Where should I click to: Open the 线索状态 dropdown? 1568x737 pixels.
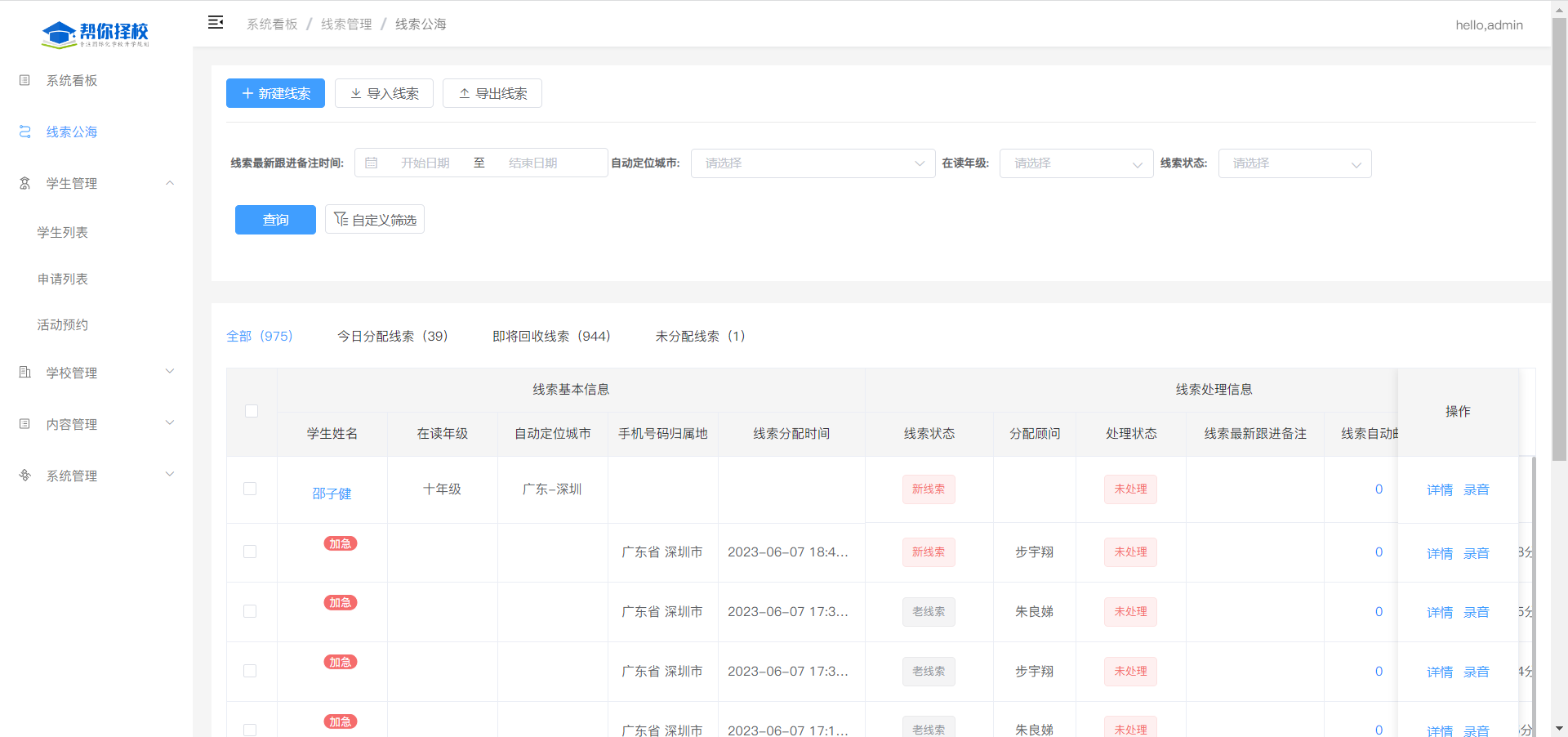(1295, 163)
